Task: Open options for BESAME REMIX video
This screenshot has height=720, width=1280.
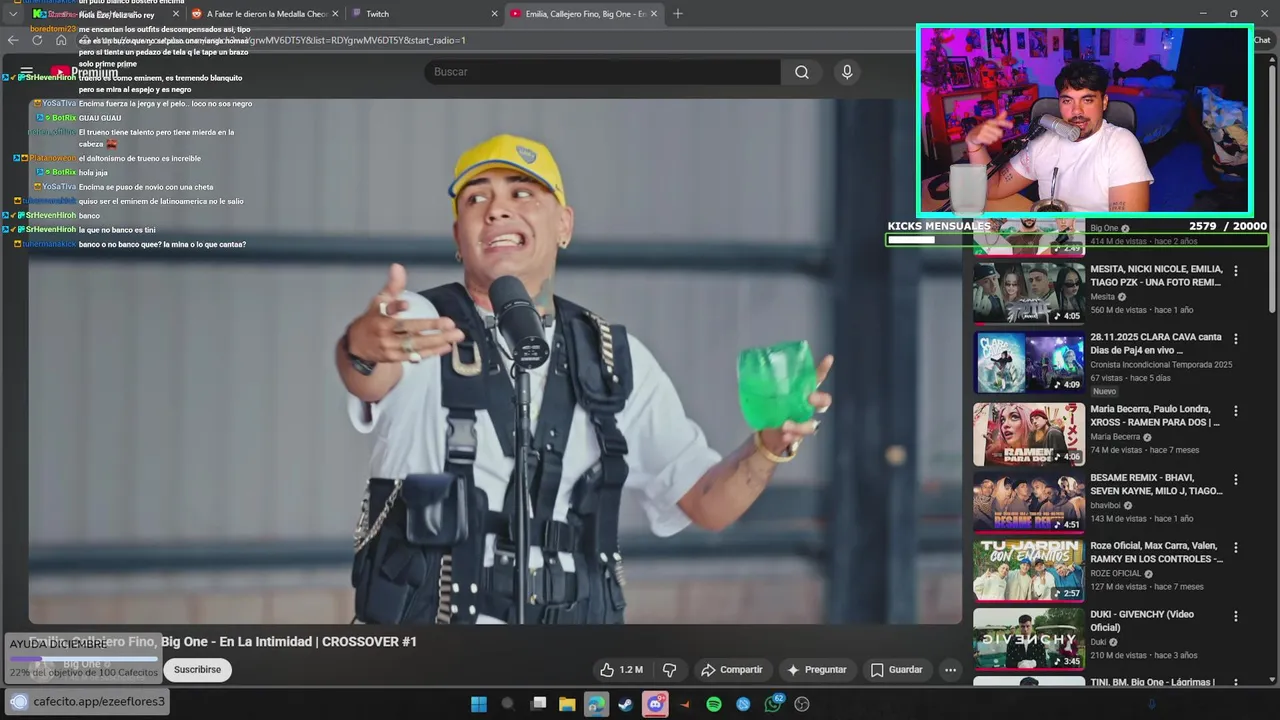Action: (1236, 479)
